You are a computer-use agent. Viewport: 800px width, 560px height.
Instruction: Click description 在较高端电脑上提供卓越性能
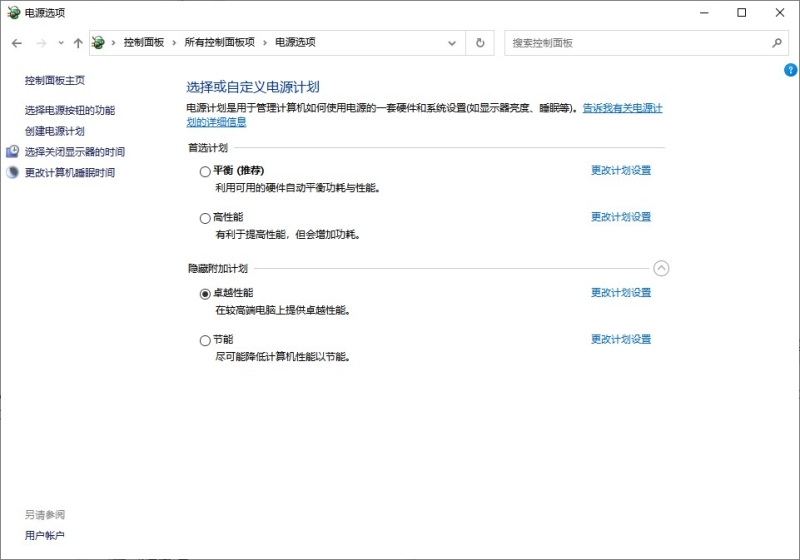point(282,310)
